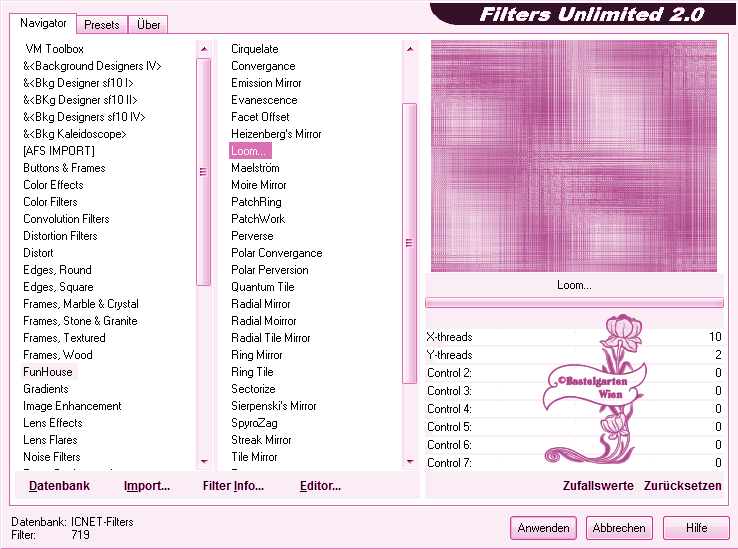Click the filter list scrollbar thumb
Screen dimensions: 738x549
pyautogui.click(x=409, y=243)
